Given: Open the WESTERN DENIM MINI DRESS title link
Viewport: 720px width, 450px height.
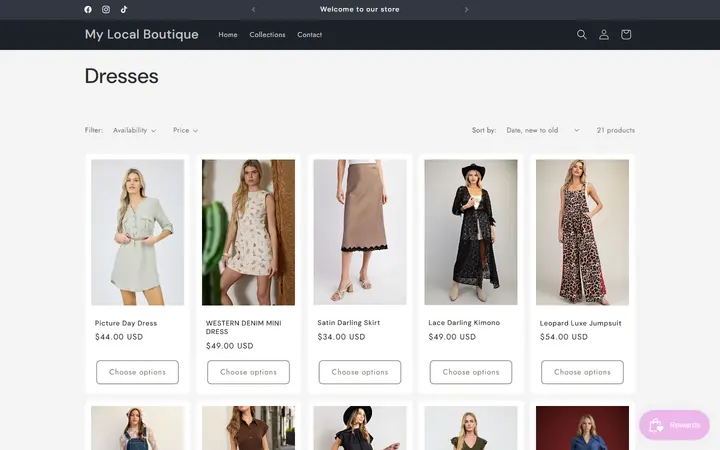Looking at the screenshot, I should [244, 327].
